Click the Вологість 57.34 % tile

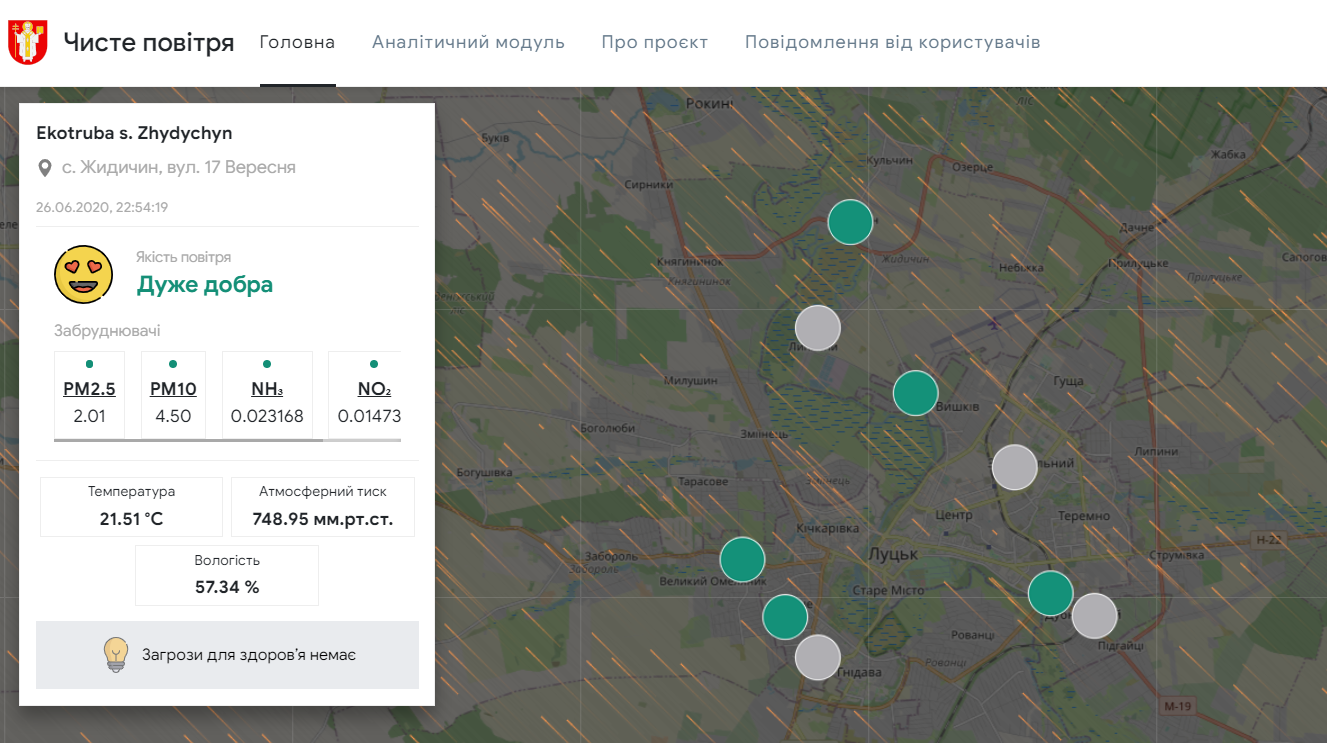227,575
